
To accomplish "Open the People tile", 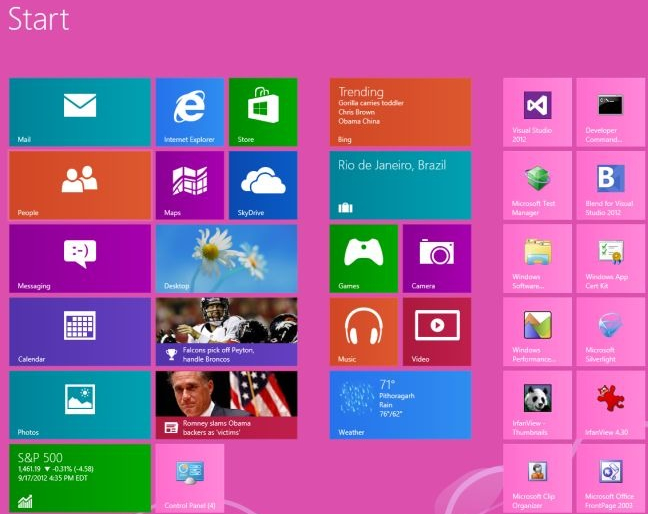I will 80,185.
